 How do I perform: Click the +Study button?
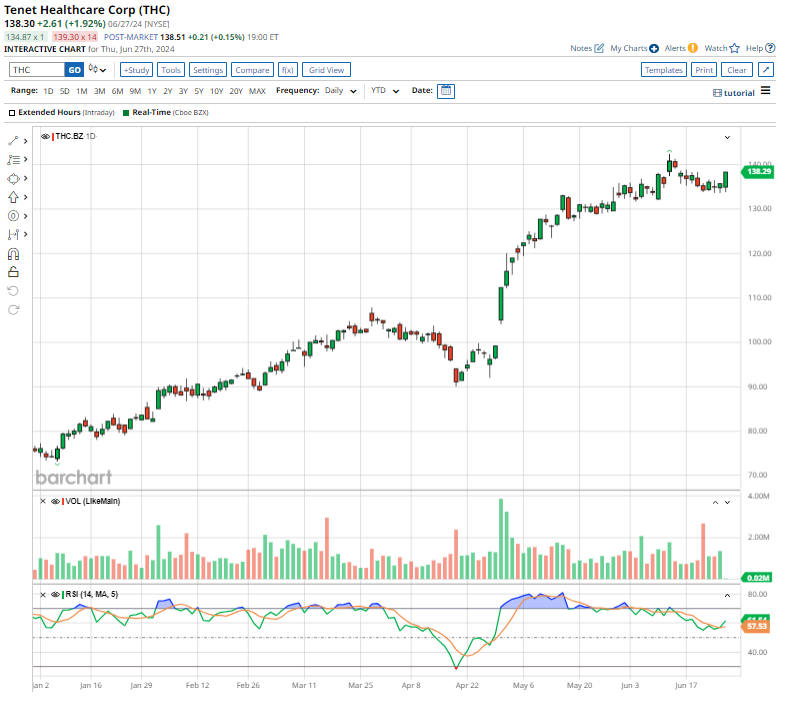pyautogui.click(x=136, y=70)
